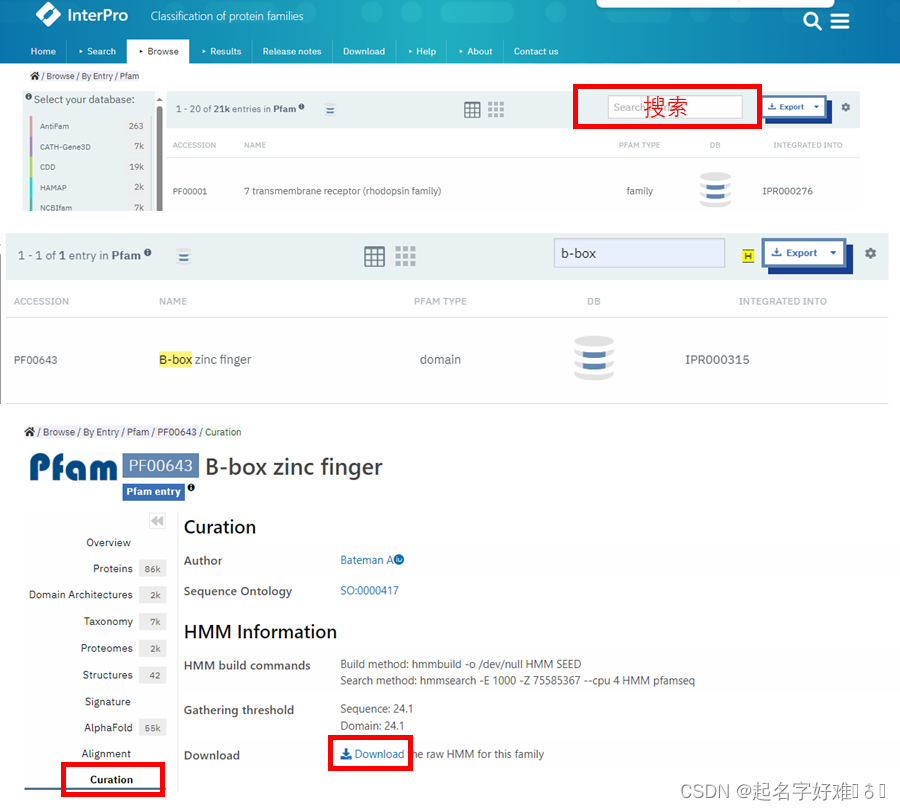Open IPR000276 integrated entry
This screenshot has height=810, width=900.
(x=787, y=191)
